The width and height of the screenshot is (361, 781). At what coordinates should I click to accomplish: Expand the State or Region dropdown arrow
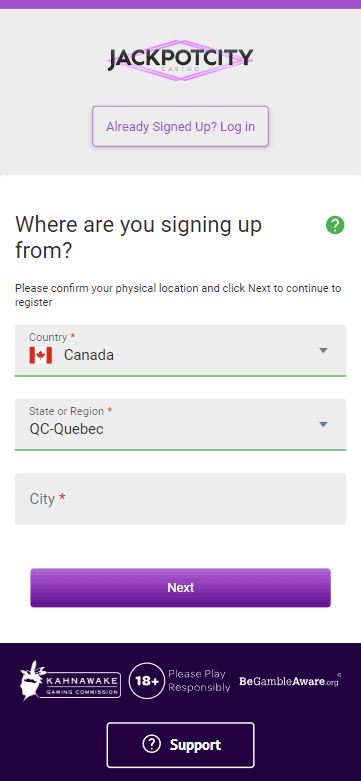pos(324,424)
